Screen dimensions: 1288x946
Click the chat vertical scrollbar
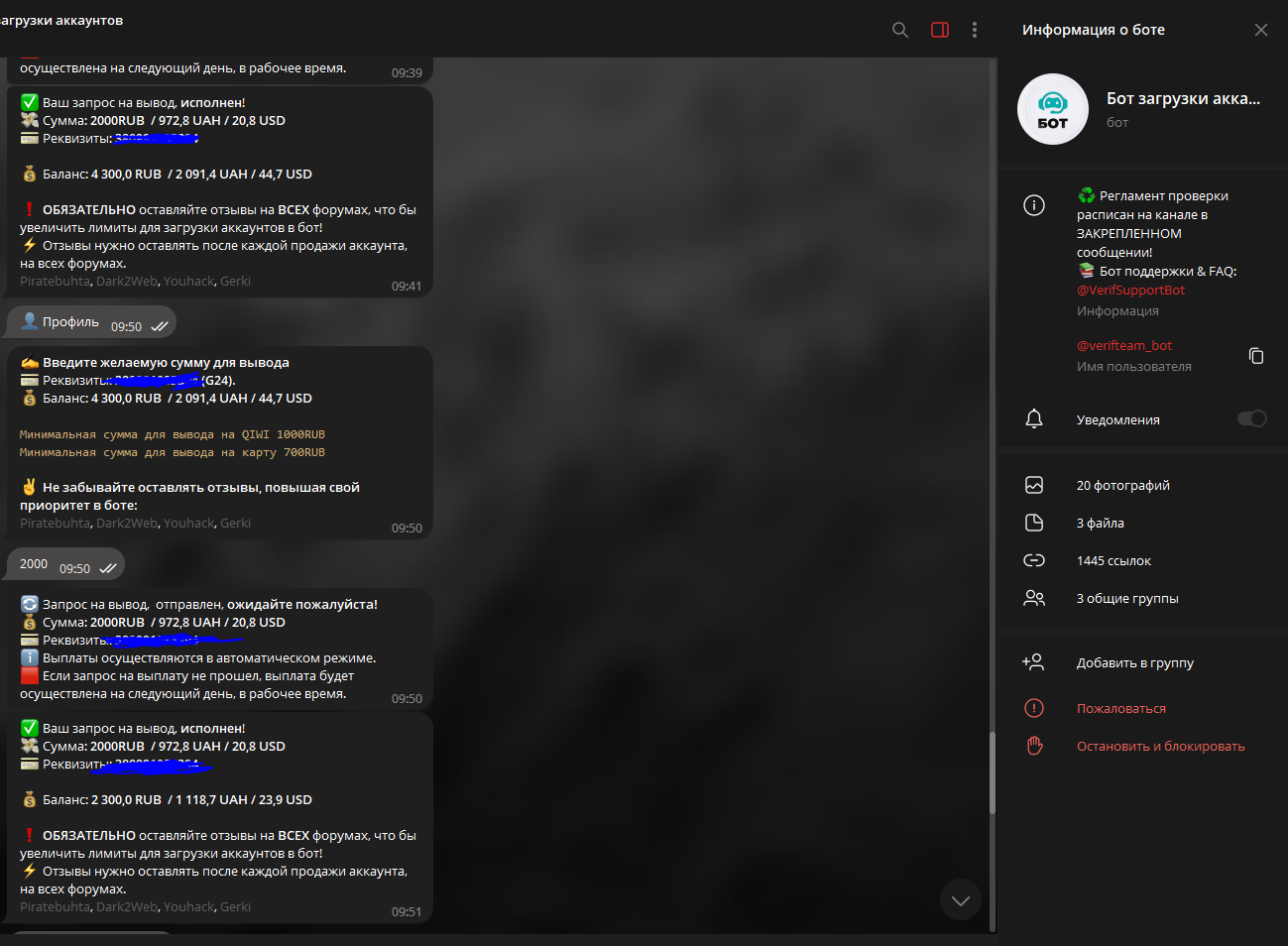[992, 773]
